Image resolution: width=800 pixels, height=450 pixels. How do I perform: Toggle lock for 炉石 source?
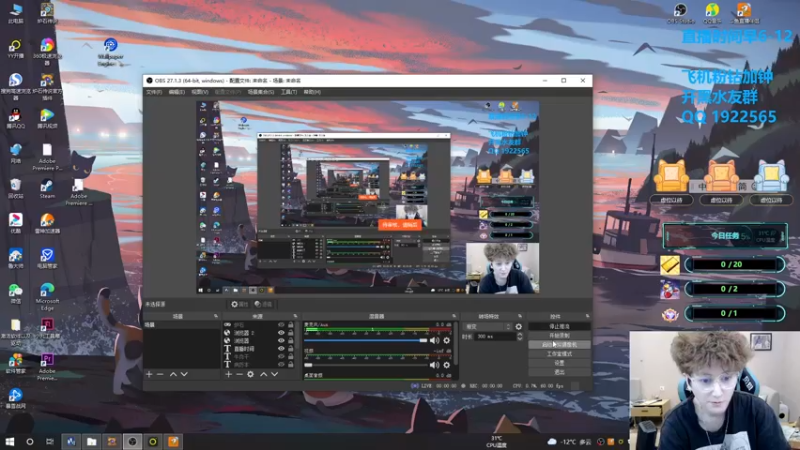tap(290, 325)
